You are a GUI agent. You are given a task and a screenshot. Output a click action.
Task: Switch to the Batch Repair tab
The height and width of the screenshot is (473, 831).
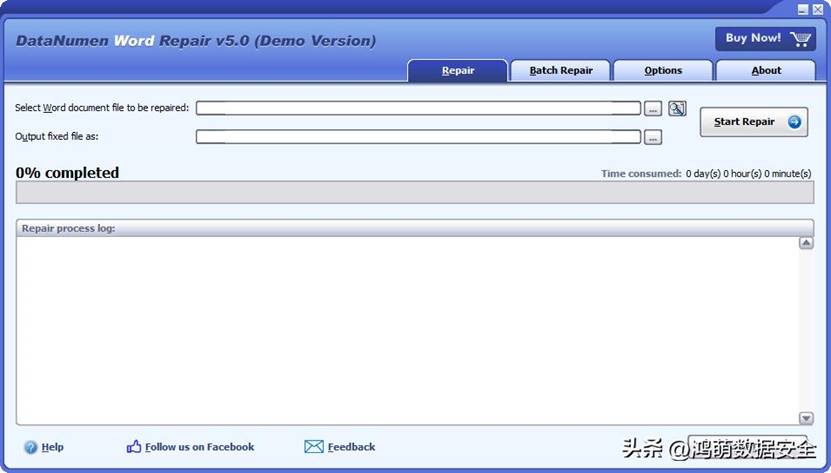561,71
